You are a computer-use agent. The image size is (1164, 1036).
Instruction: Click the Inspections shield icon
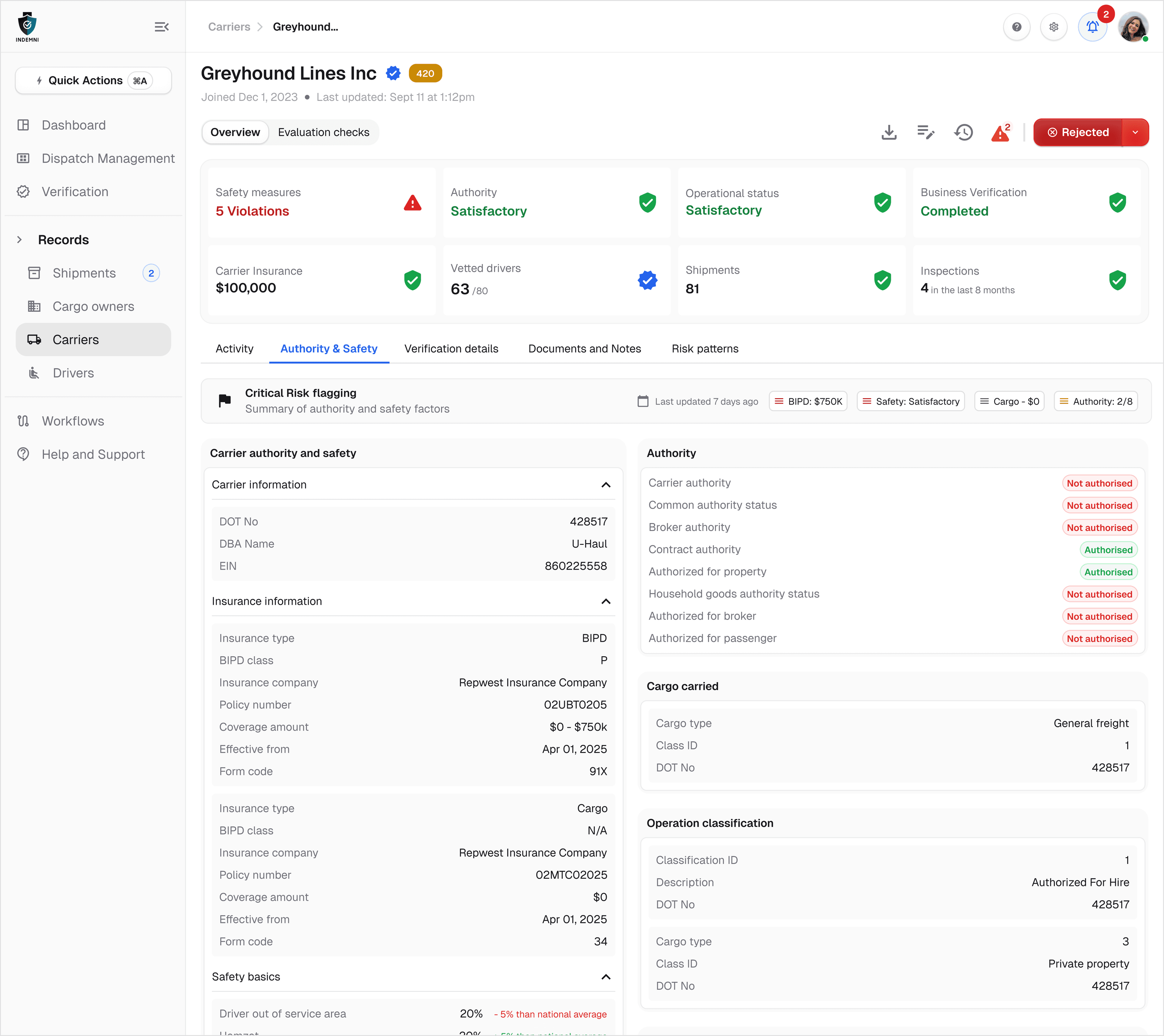click(1118, 280)
